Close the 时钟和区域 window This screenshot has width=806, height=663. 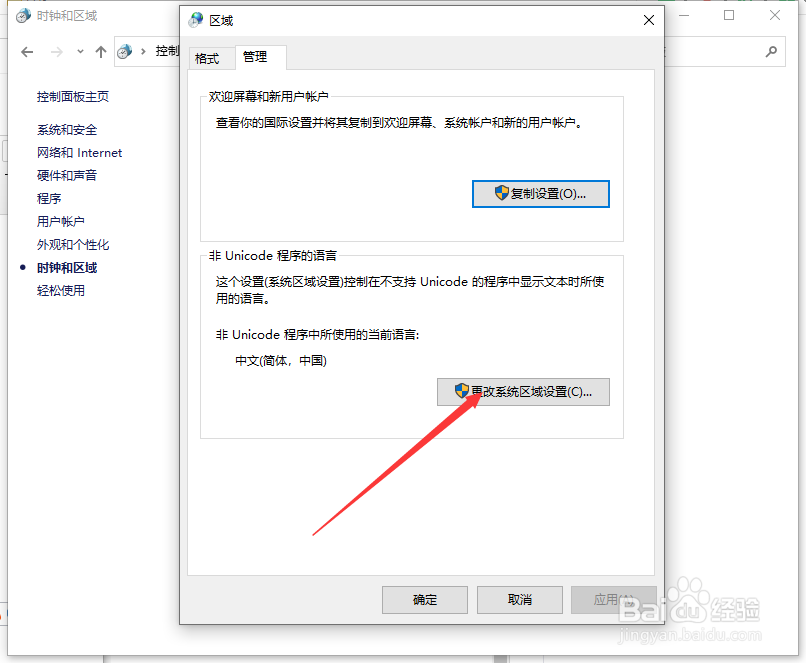click(x=775, y=15)
